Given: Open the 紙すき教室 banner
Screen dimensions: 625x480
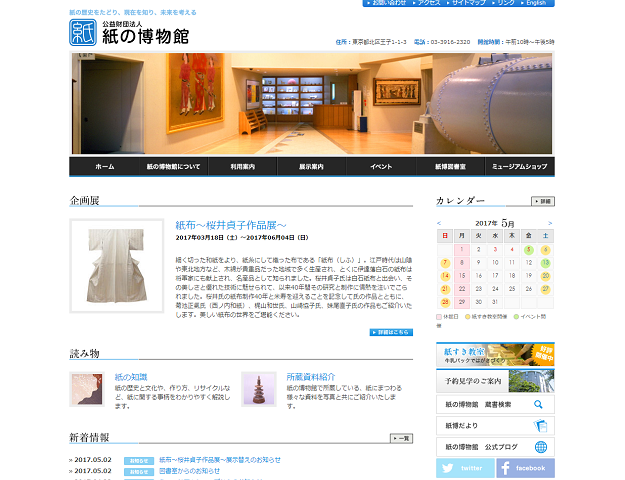Looking at the screenshot, I should [x=495, y=354].
